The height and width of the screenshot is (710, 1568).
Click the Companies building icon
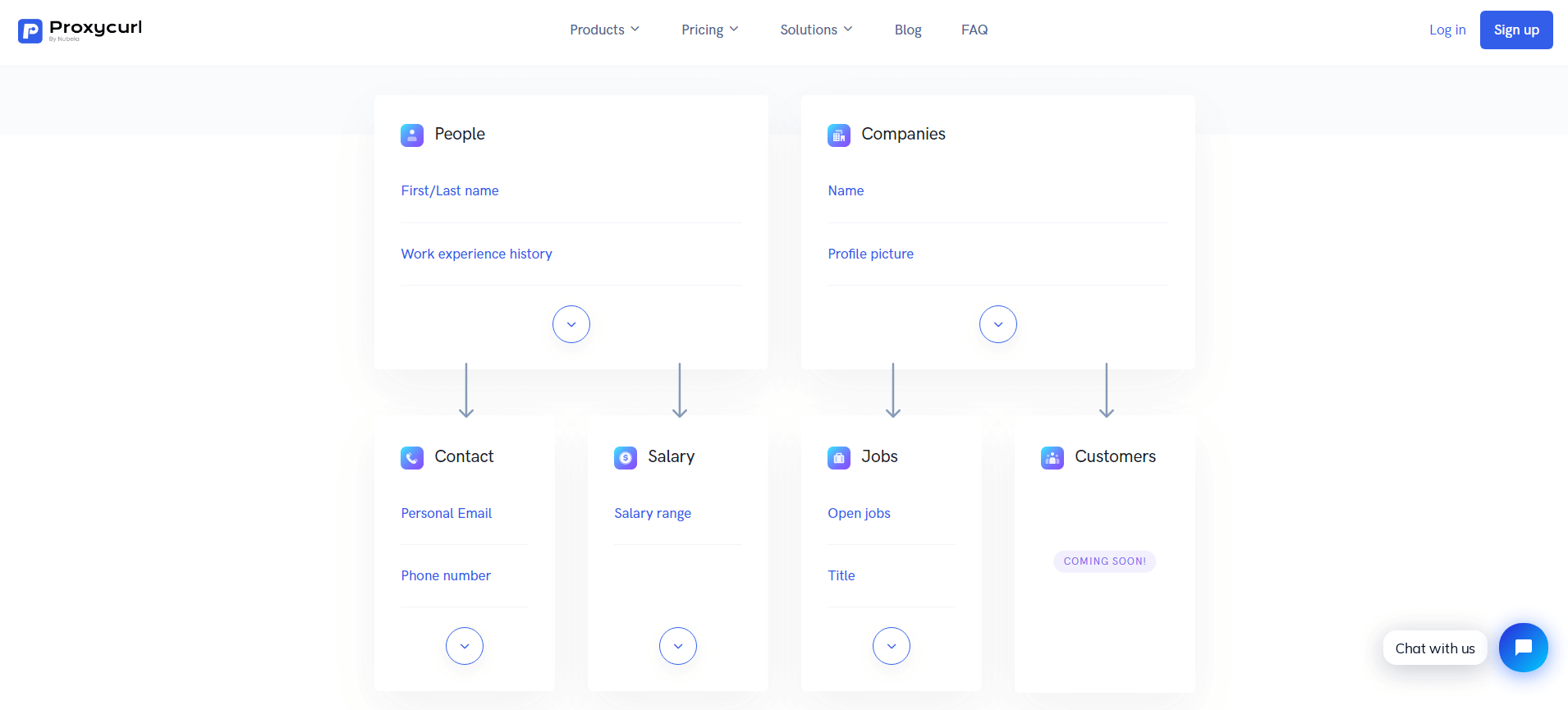[839, 135]
